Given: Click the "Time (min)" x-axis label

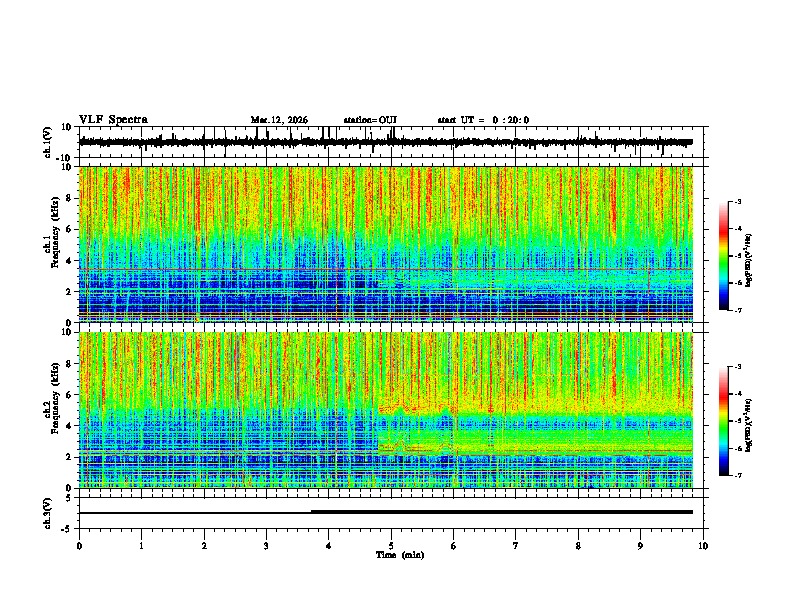Looking at the screenshot, I should click(x=400, y=555).
